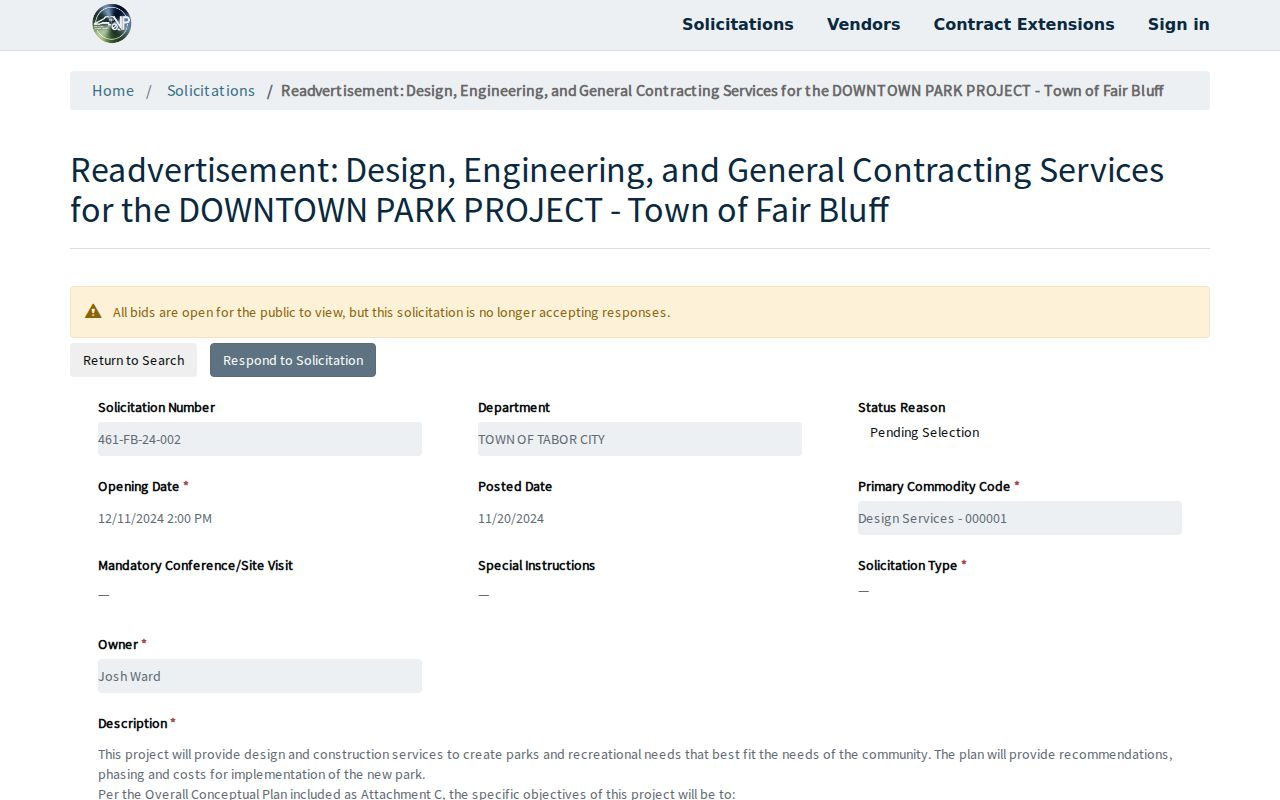Follow the Home breadcrumb link
Image resolution: width=1280 pixels, height=800 pixels.
click(x=113, y=90)
